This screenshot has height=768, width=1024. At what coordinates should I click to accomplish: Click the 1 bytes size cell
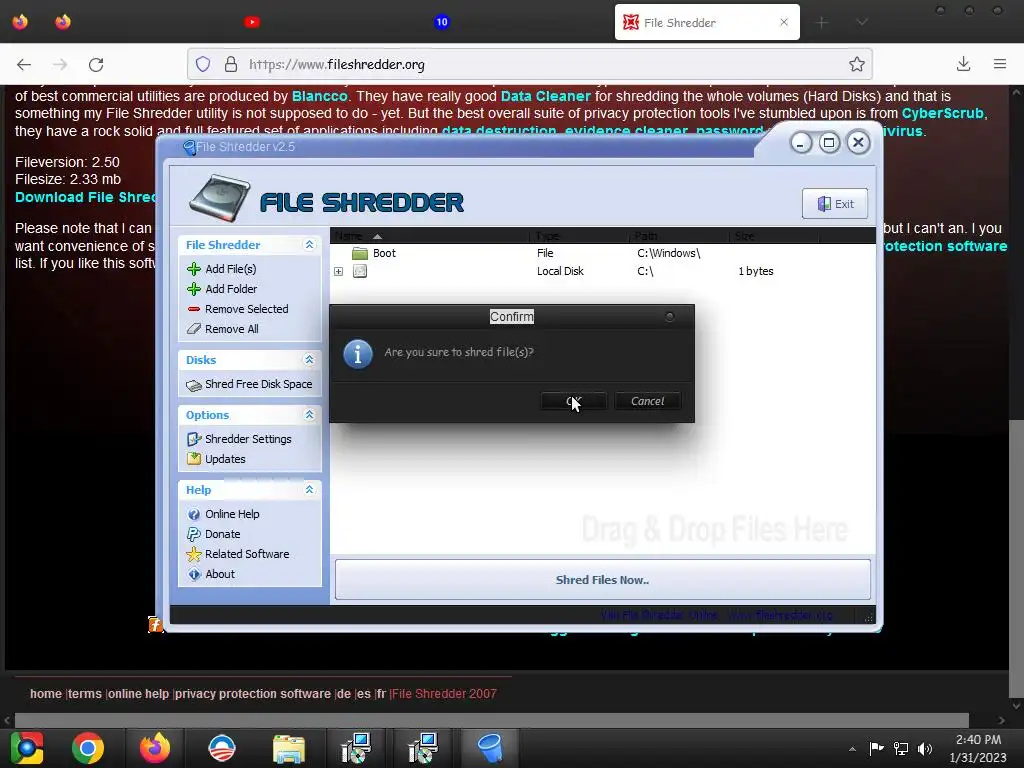tap(756, 271)
